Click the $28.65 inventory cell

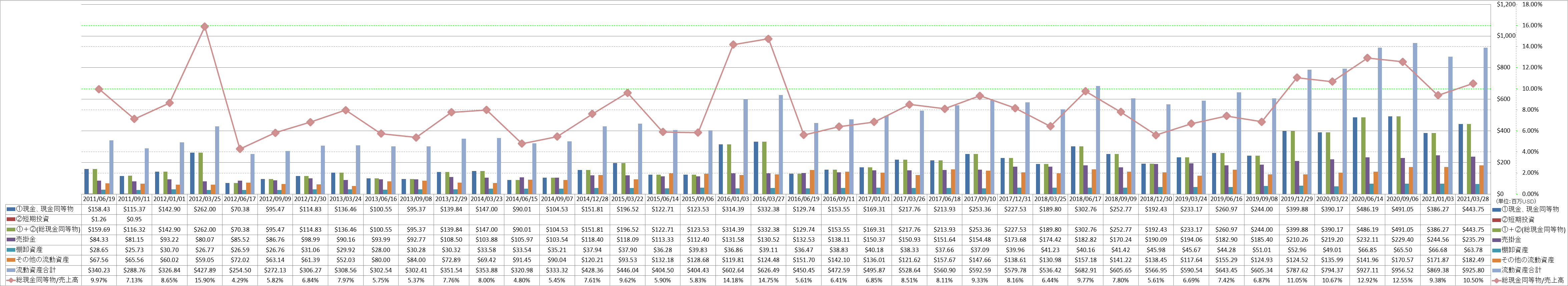tap(99, 249)
